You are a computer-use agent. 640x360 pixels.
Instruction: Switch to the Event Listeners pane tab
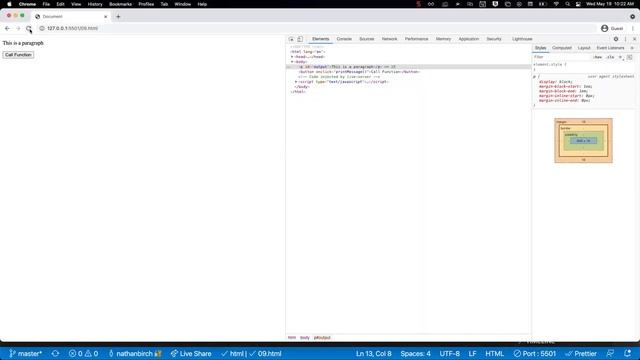click(610, 48)
